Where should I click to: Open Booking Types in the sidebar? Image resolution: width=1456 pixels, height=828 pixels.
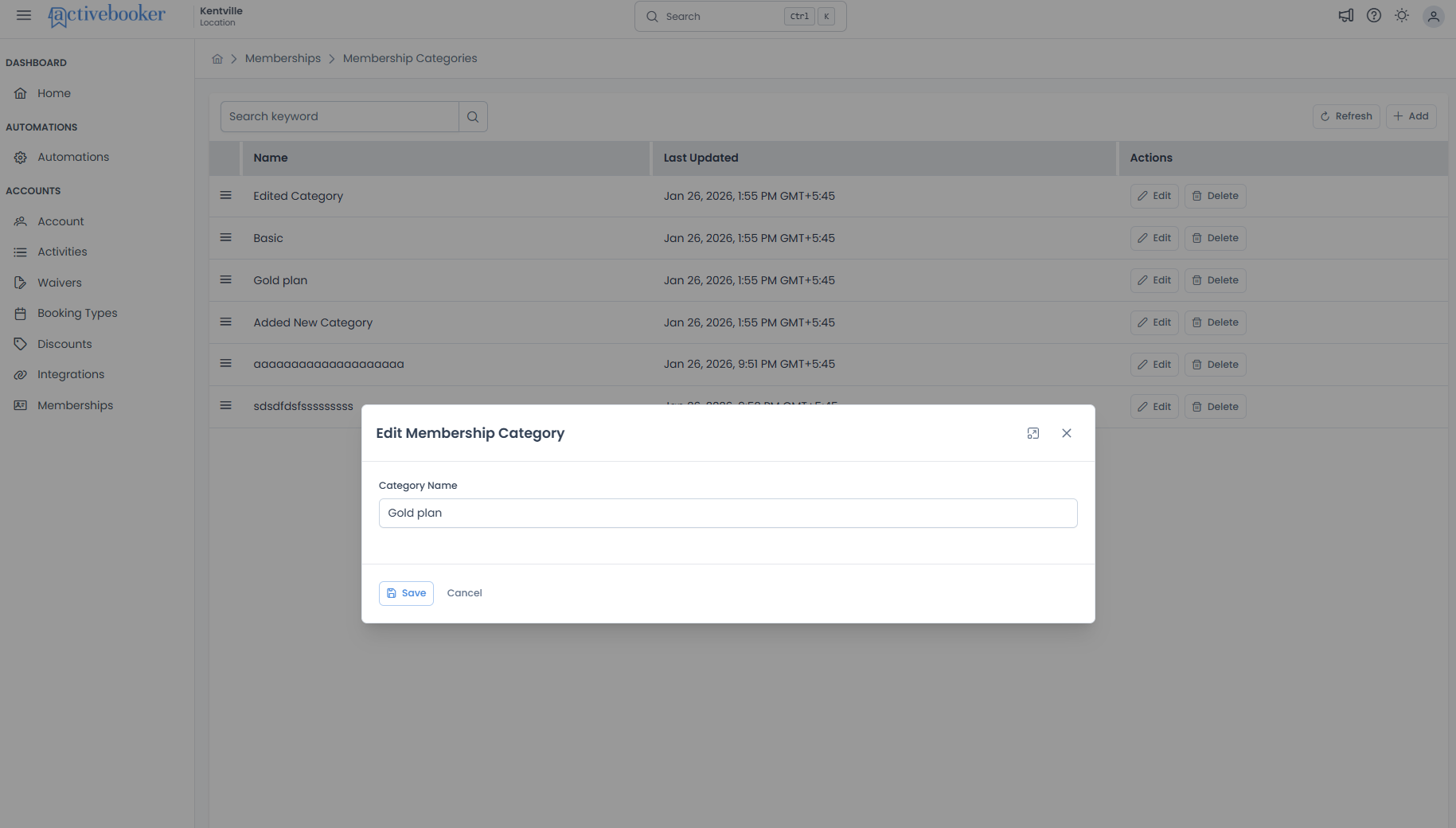tap(77, 313)
